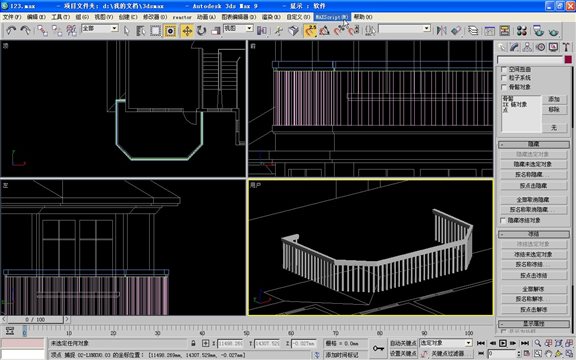Enable the 粒子系统 checkbox

coord(504,78)
